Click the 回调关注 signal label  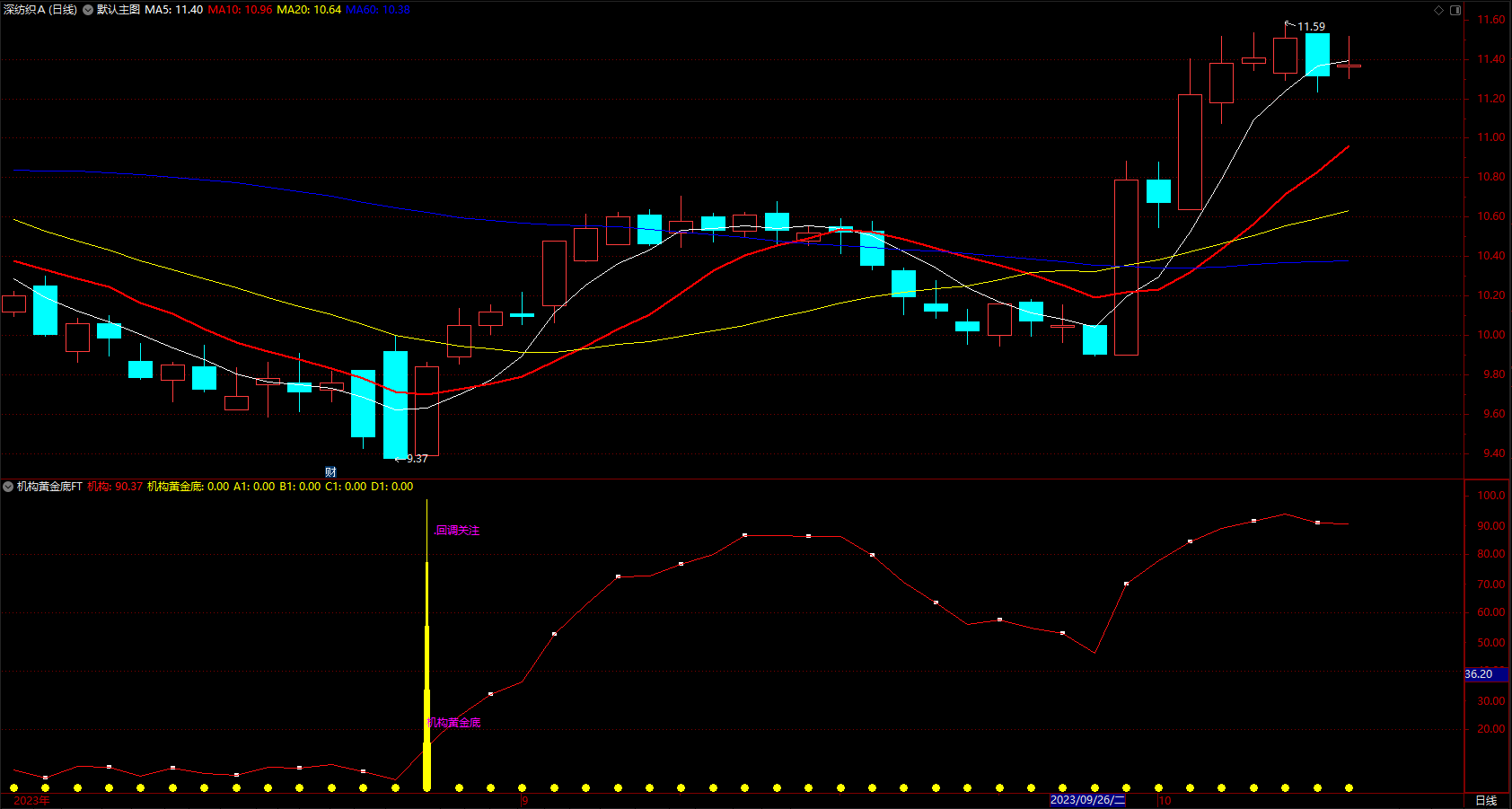(x=457, y=531)
